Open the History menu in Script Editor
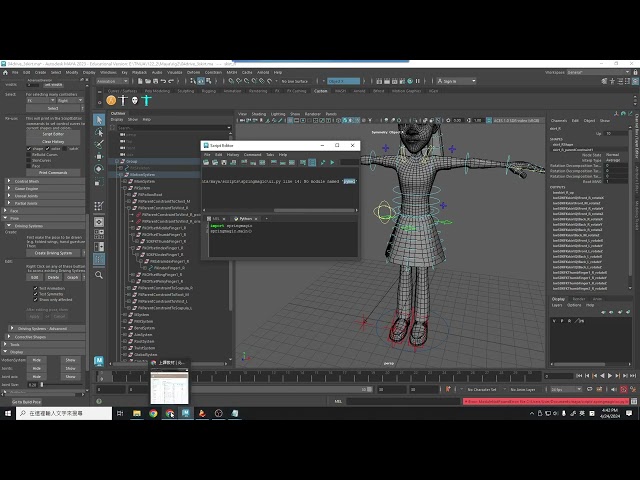This screenshot has width=640, height=480. 233,155
